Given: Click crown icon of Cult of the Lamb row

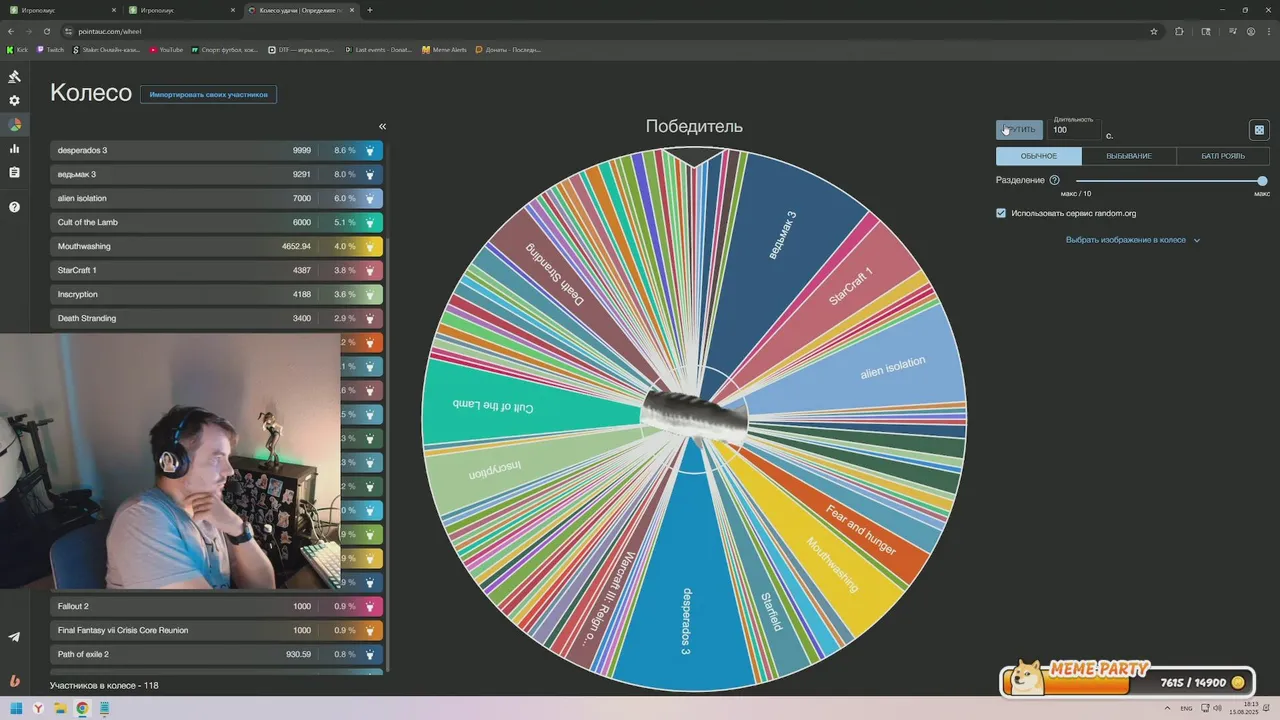Looking at the screenshot, I should coord(370,222).
